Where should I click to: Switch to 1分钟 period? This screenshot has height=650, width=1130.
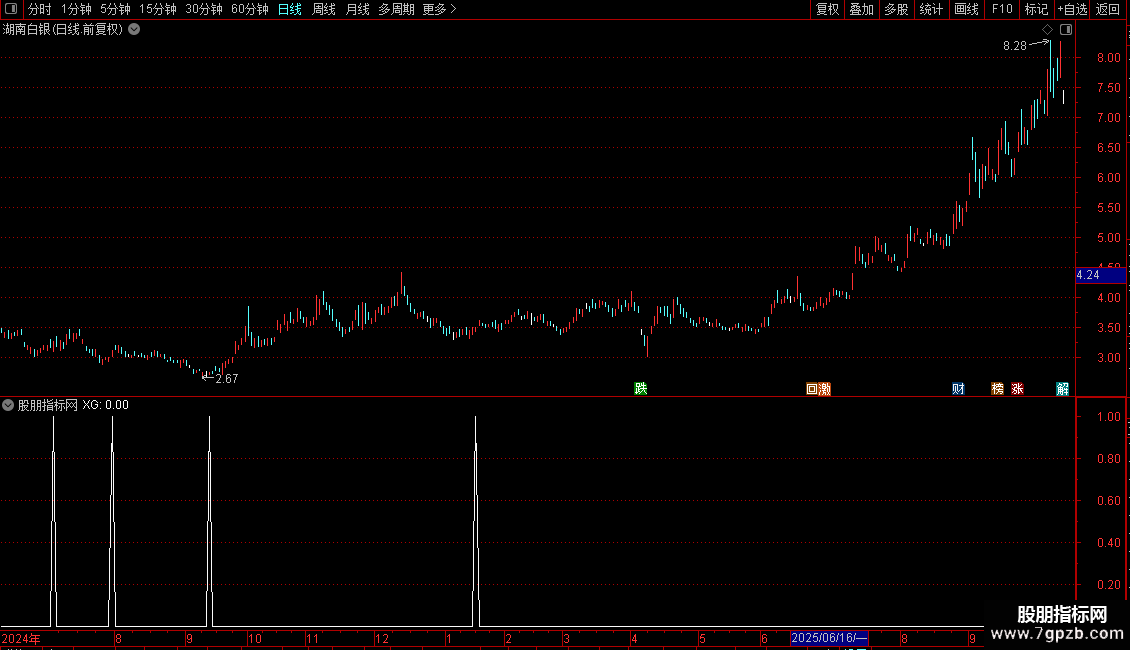(76, 9)
